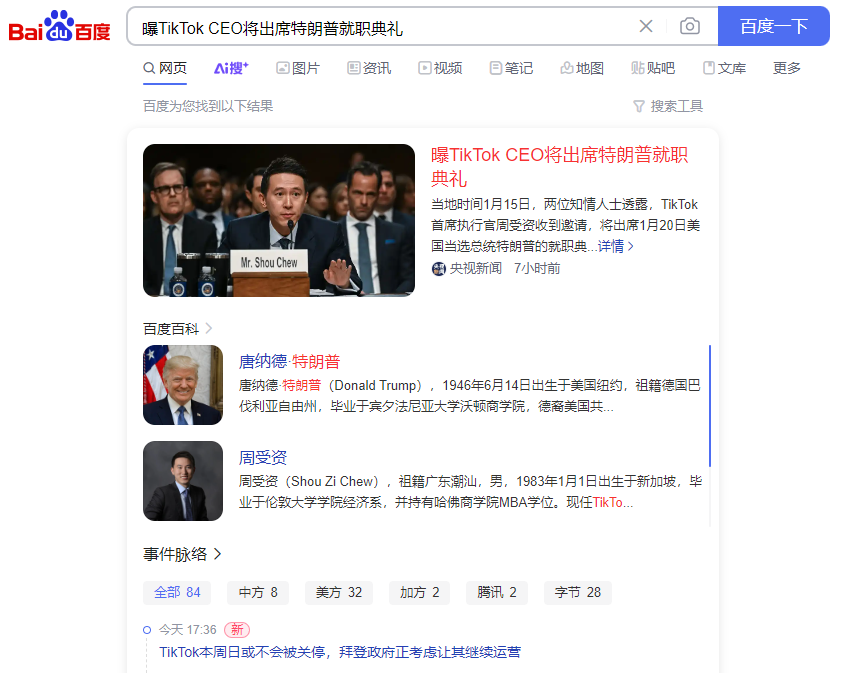Image resolution: width=843 pixels, height=673 pixels.
Task: Click the 百科 list vertical scrollbar
Action: 710,406
